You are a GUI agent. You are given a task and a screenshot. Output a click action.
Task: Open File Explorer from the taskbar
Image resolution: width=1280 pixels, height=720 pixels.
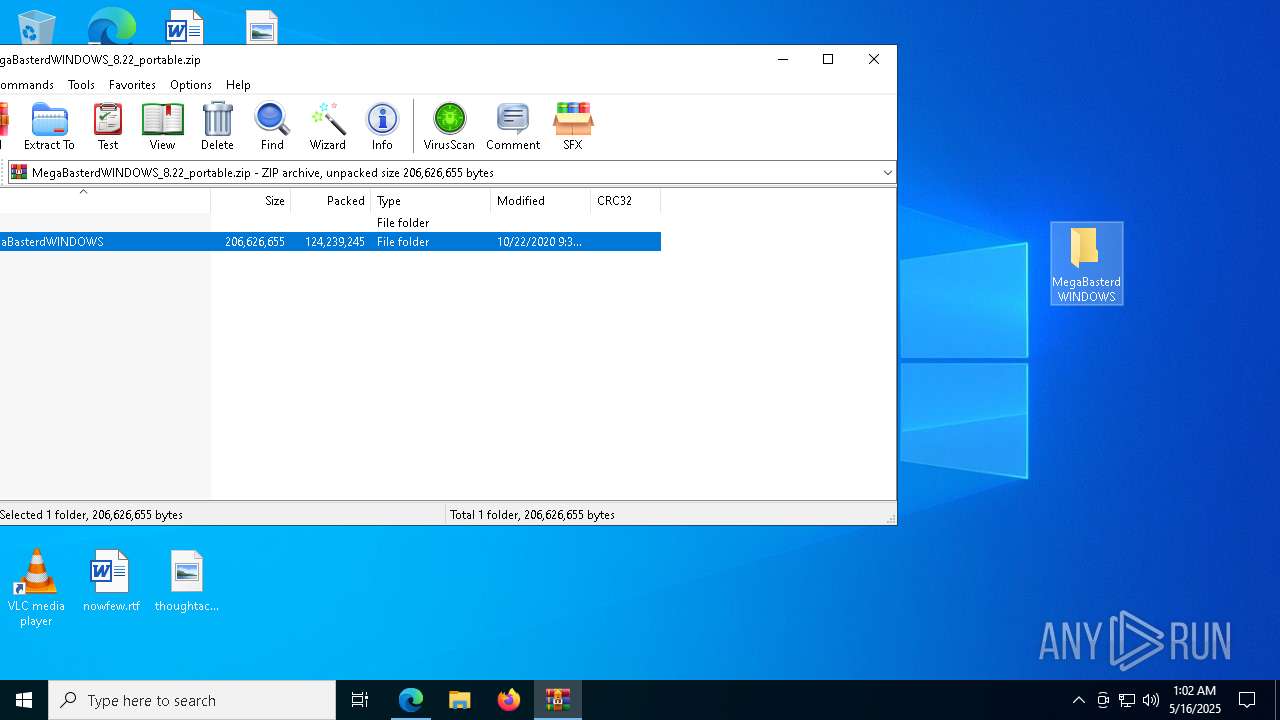[x=460, y=700]
